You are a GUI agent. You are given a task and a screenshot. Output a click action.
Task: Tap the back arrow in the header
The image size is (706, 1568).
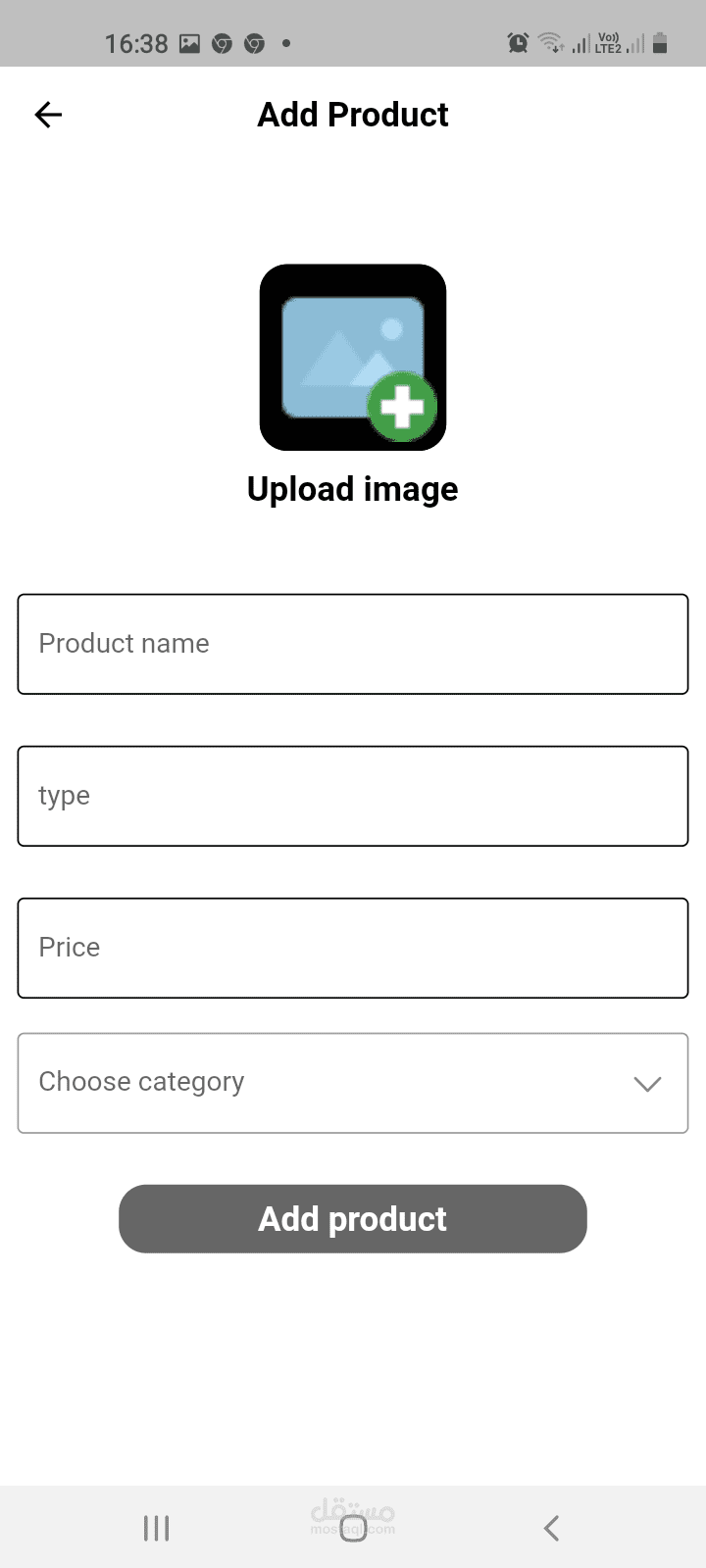48,115
